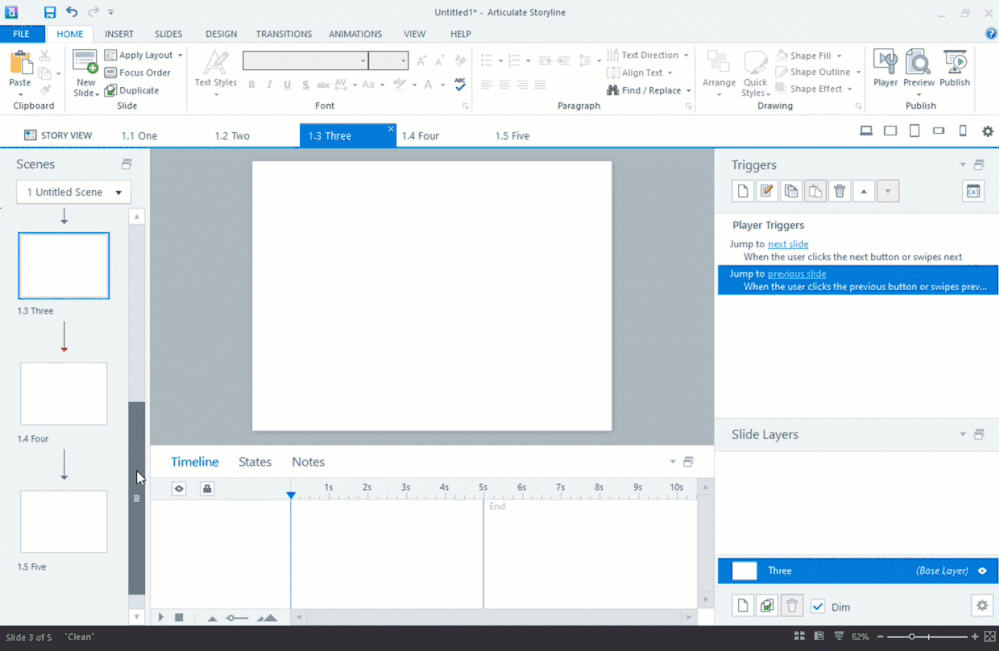The height and width of the screenshot is (651, 999).
Task: Click the New Slide icon
Action: (x=85, y=62)
